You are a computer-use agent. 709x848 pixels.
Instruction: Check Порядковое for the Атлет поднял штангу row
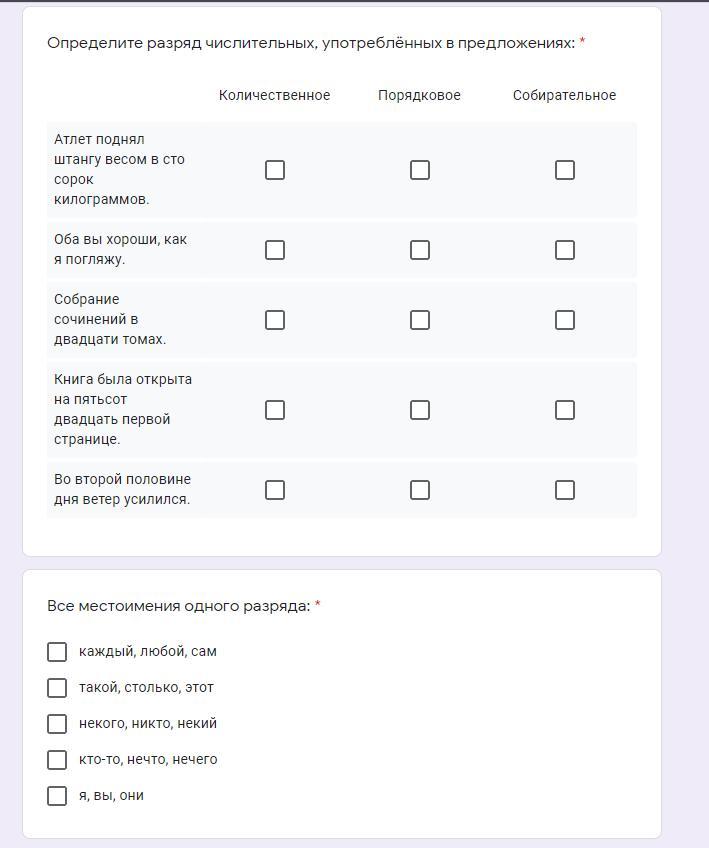pyautogui.click(x=420, y=170)
